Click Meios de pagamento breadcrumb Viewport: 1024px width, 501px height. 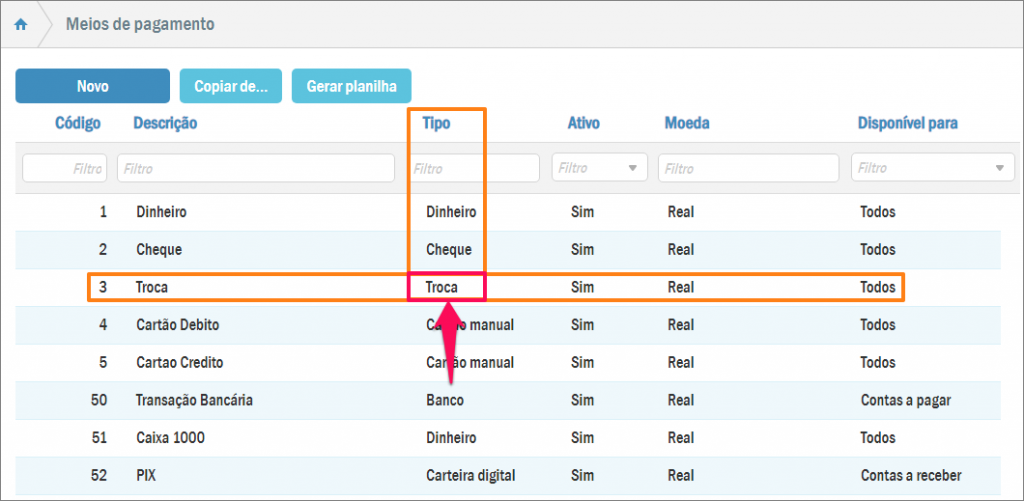coord(140,24)
